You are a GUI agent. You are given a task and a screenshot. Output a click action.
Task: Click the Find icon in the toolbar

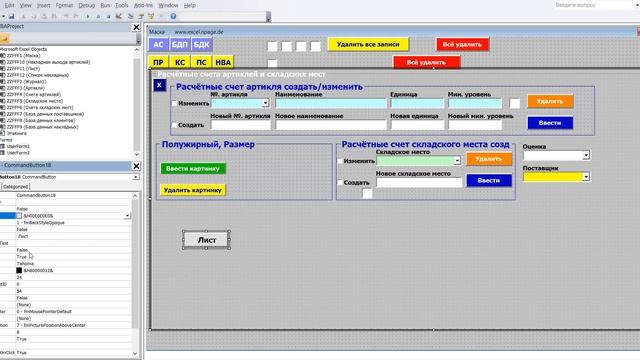tap(54, 16)
